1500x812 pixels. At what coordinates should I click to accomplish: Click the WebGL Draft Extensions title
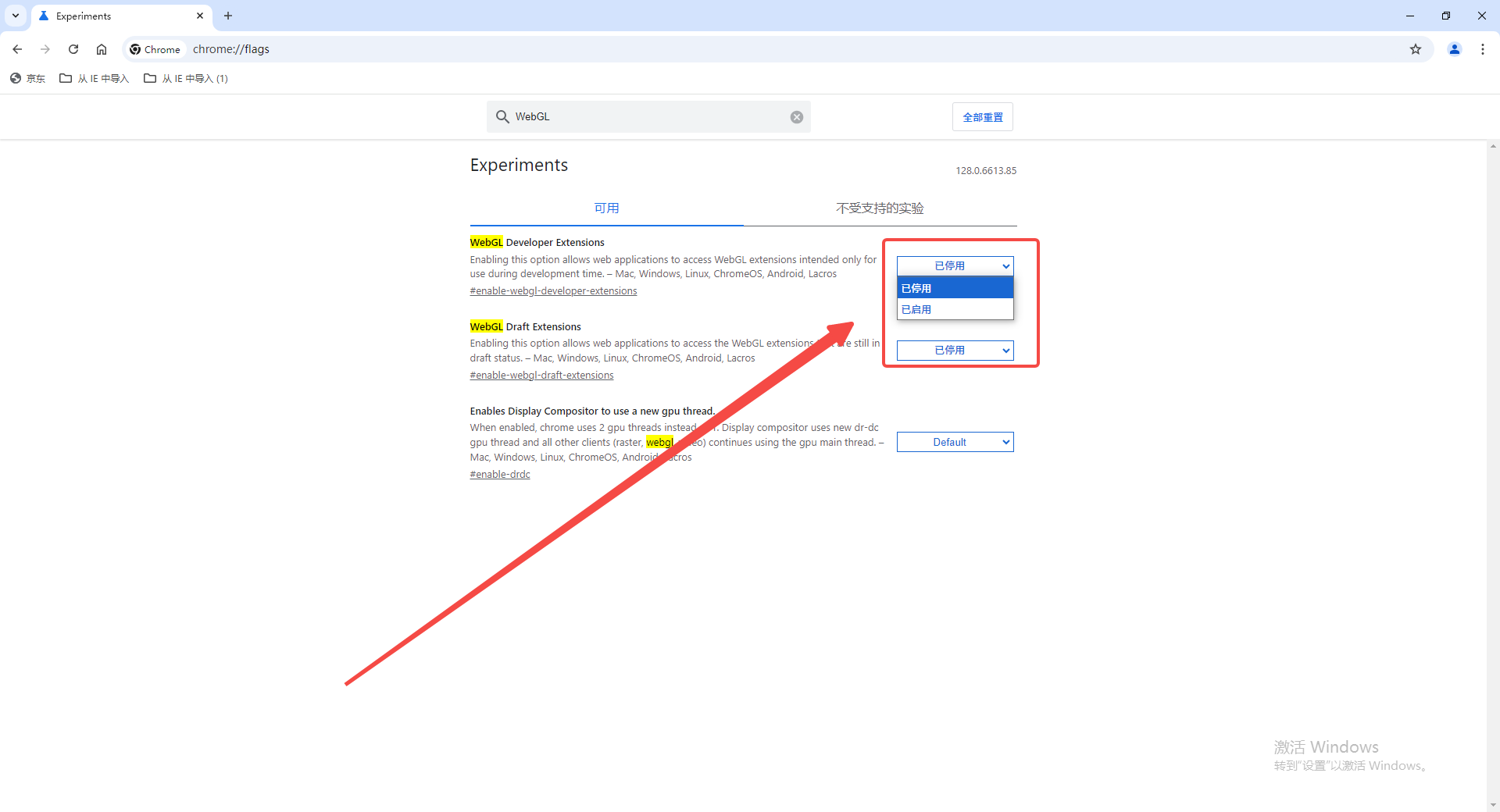click(525, 327)
